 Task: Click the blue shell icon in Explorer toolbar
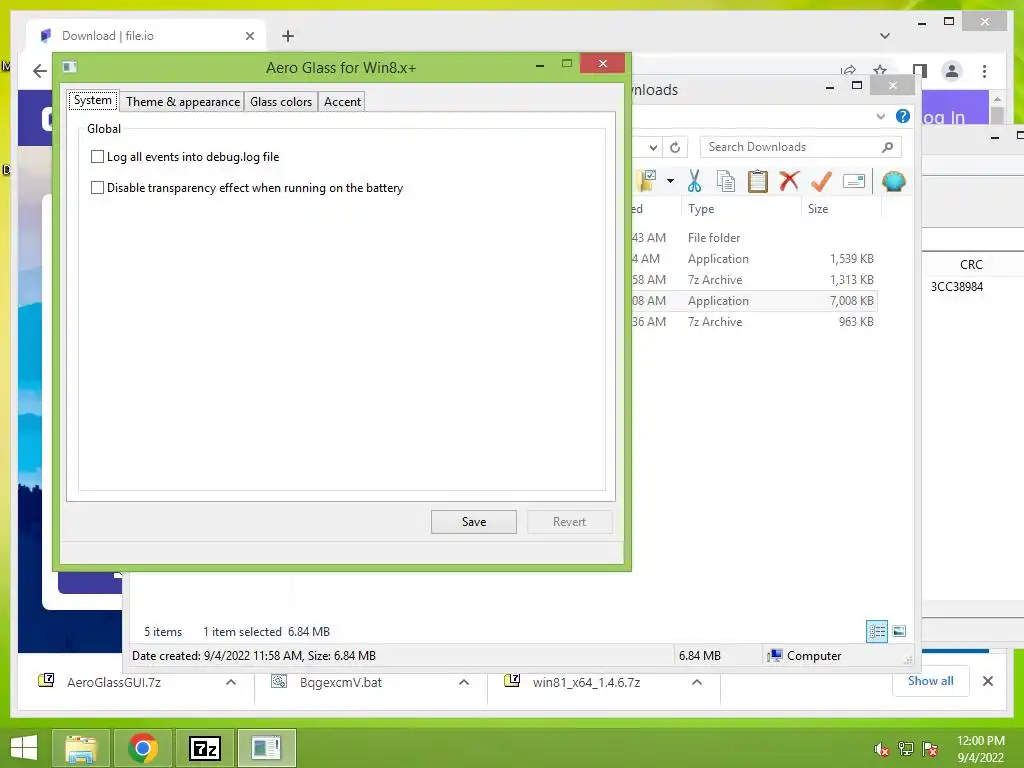point(893,181)
